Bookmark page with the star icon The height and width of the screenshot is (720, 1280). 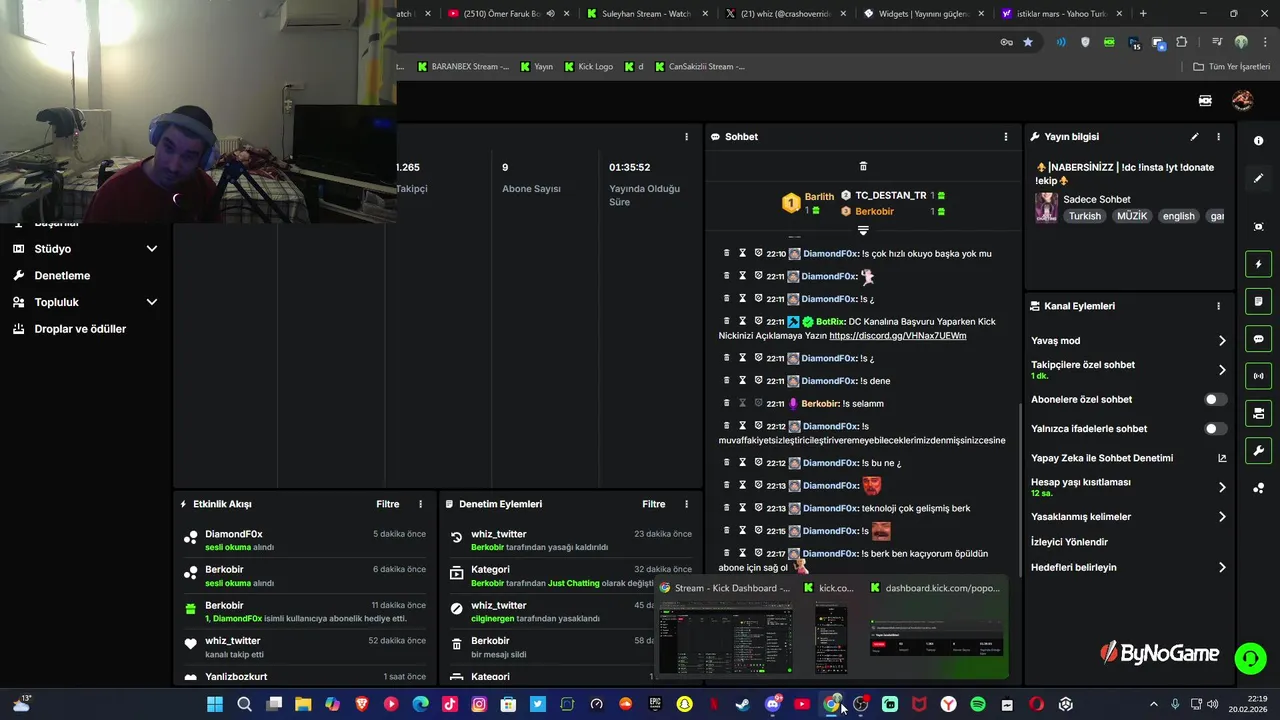click(x=1028, y=42)
